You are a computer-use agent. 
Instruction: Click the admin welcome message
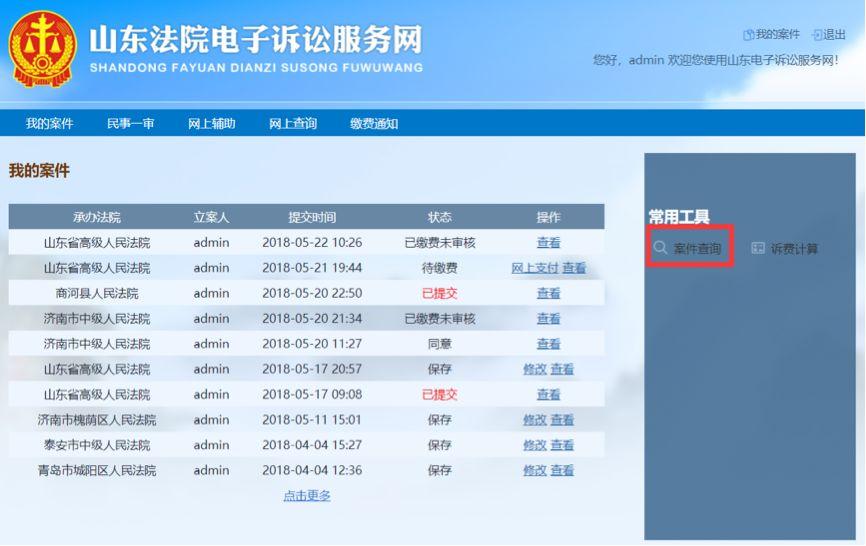pyautogui.click(x=716, y=60)
